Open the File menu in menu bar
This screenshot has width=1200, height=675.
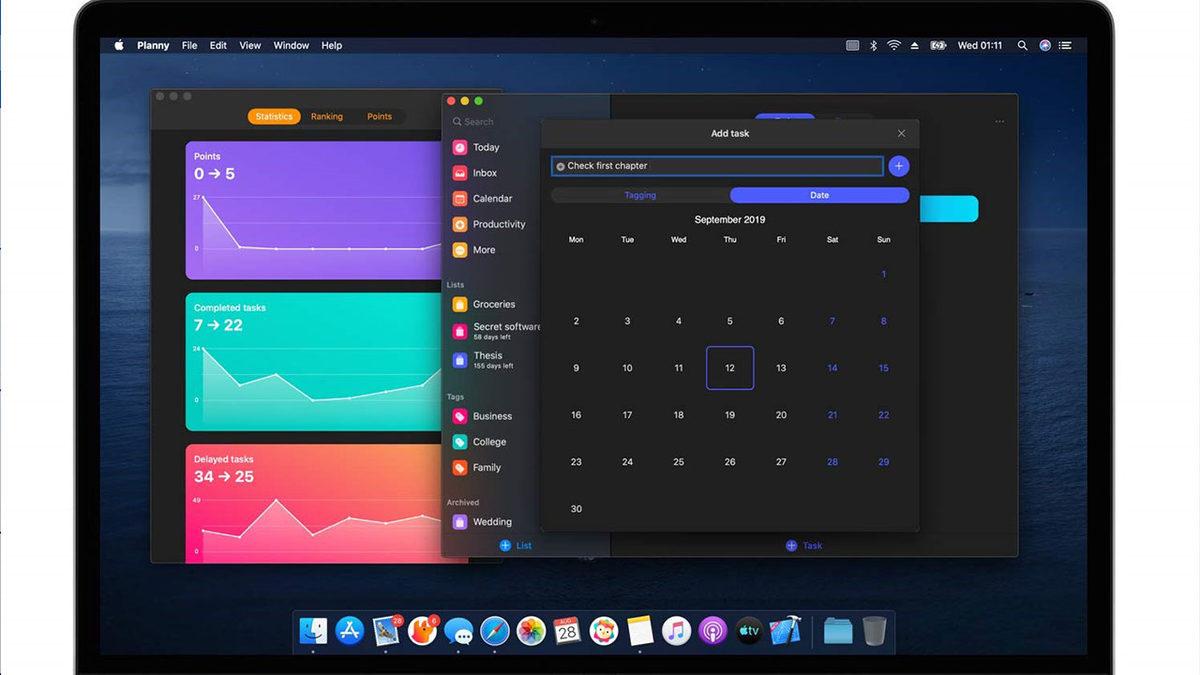(x=189, y=45)
